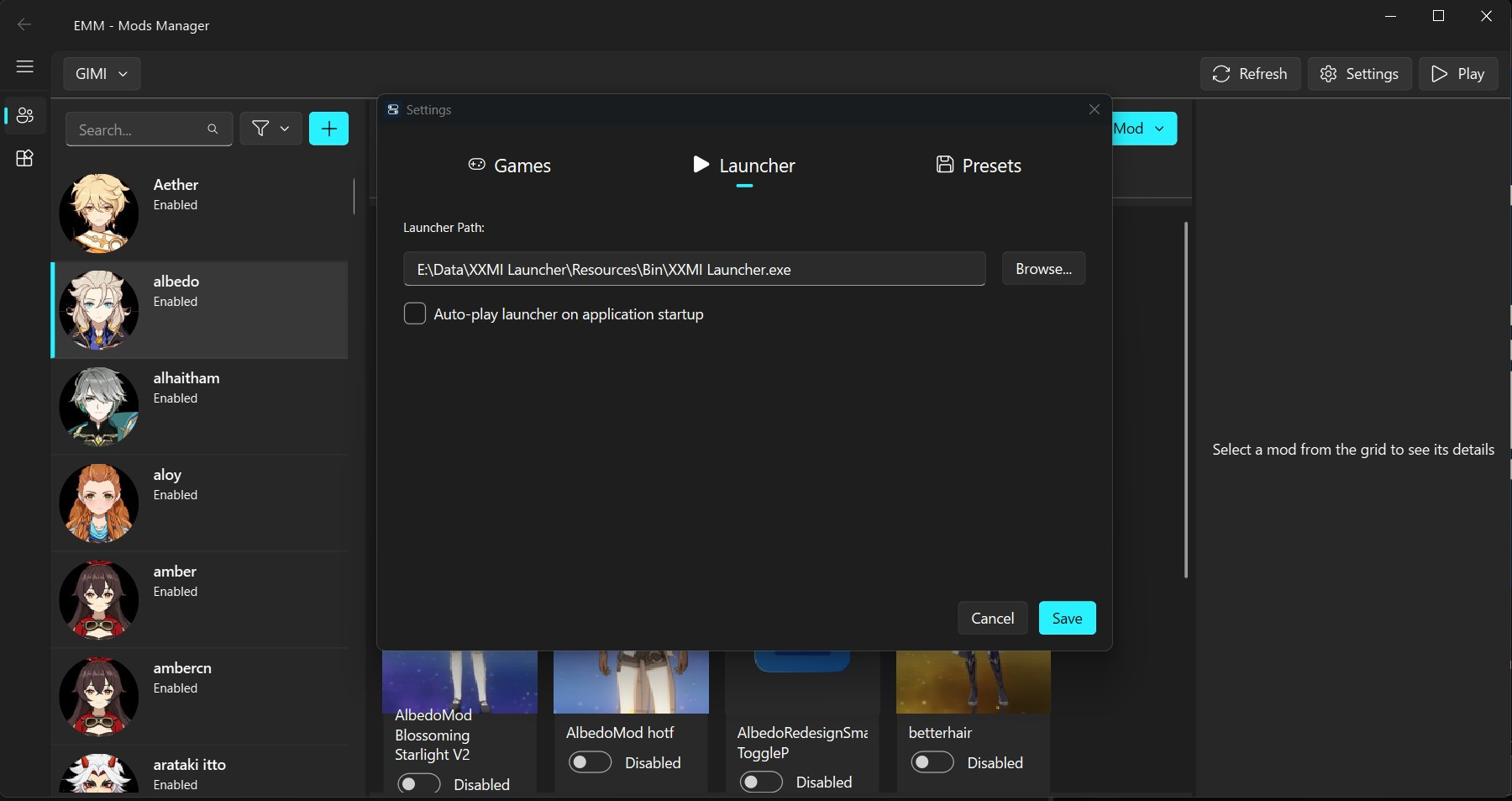The height and width of the screenshot is (801, 1512).
Task: Save the launcher settings
Action: click(x=1067, y=618)
